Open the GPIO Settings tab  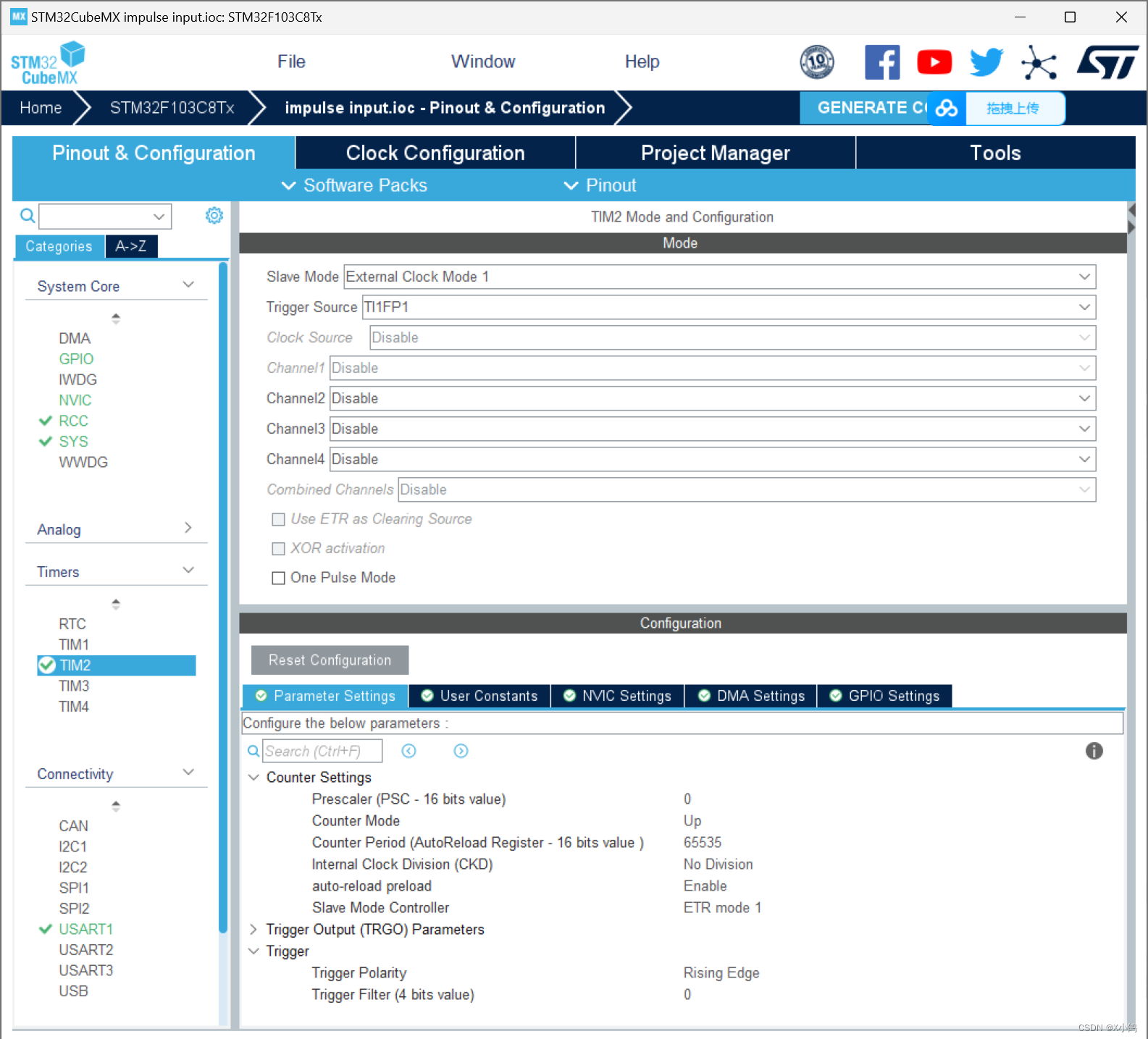(x=884, y=696)
